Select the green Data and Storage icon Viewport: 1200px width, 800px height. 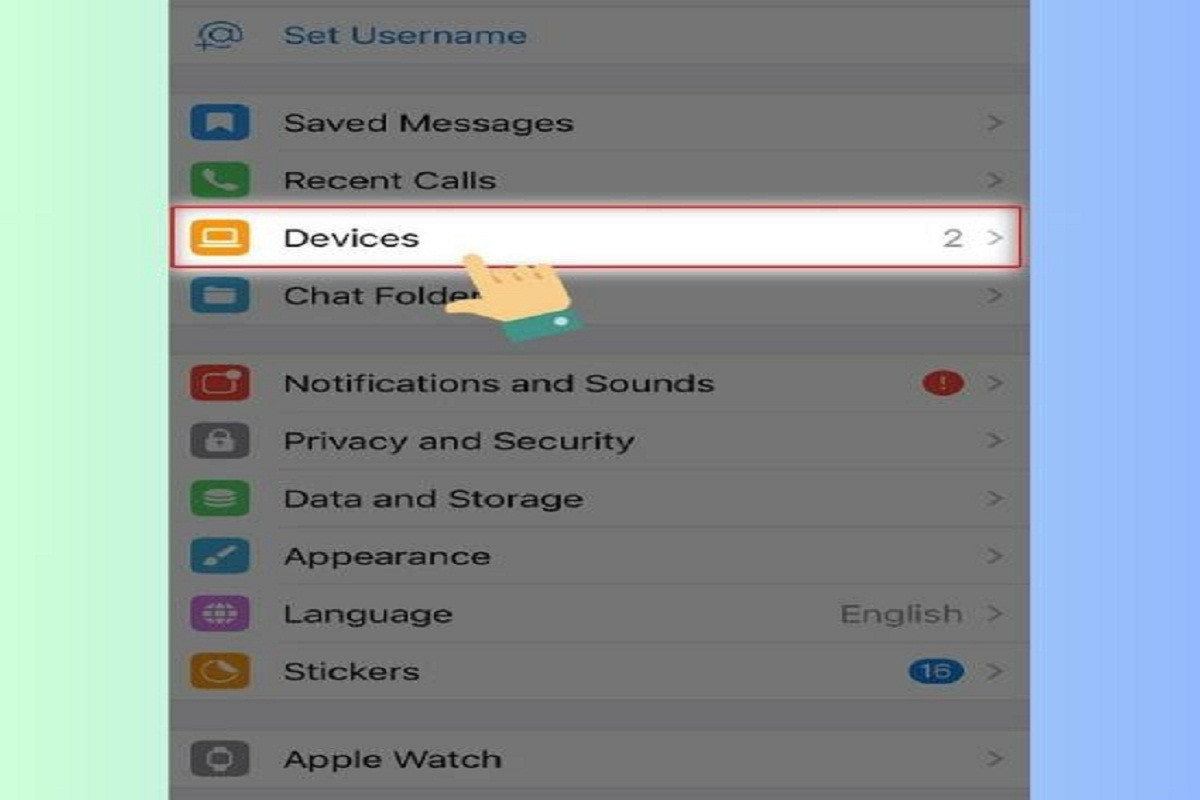tap(220, 499)
